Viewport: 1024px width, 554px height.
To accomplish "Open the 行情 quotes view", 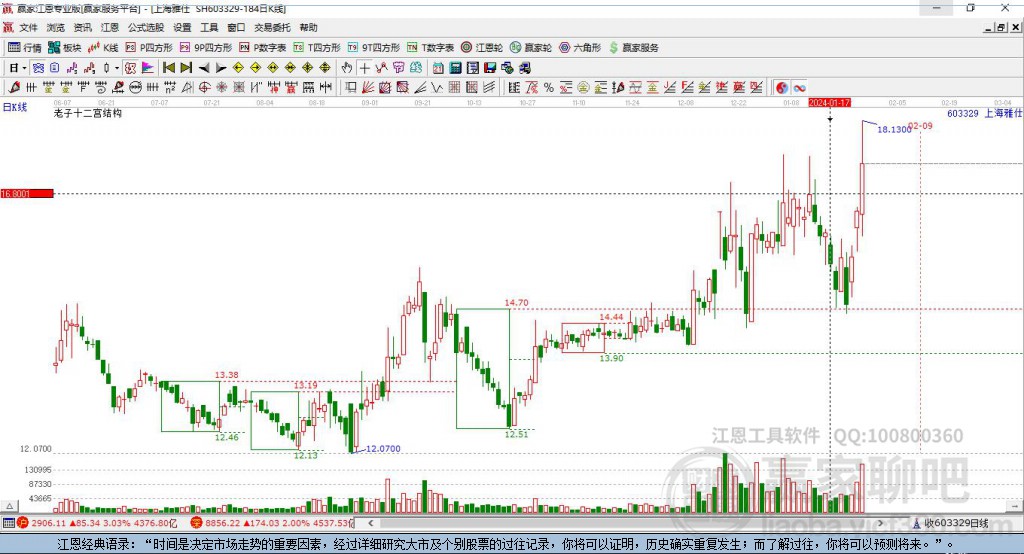I will click(25, 48).
